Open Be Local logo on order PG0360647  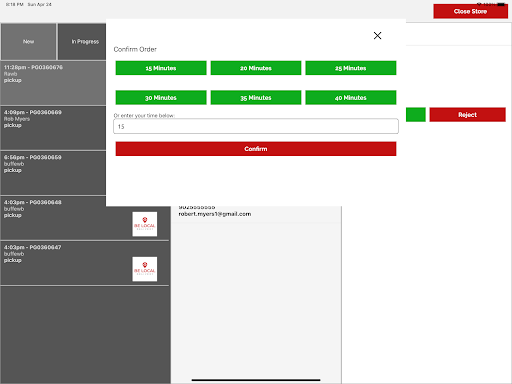pos(145,269)
